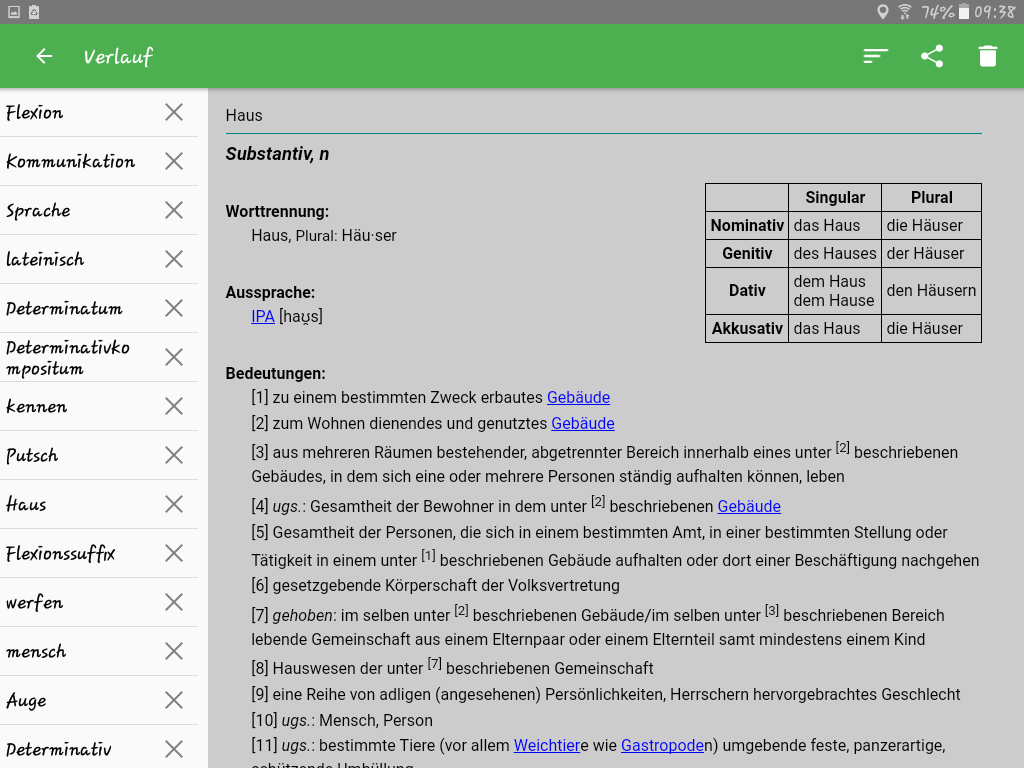Viewport: 1024px width, 768px height.
Task: Share the history via share icon
Action: tap(932, 56)
